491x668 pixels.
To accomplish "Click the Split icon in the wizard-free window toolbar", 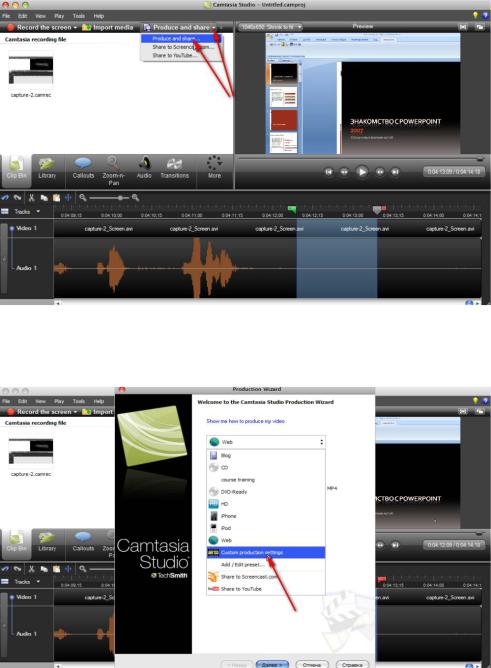I will click(x=68, y=198).
